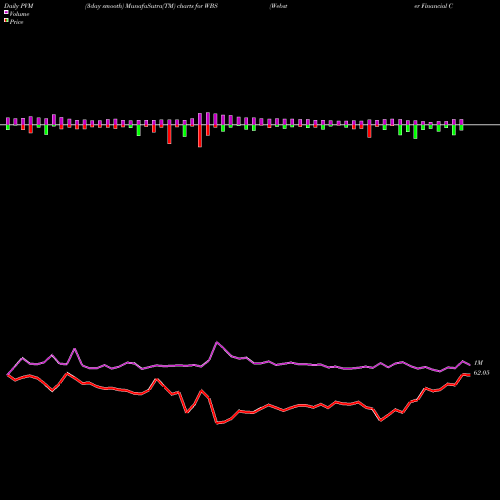Click the '1M' volume value label
Image resolution: width=500 pixels, height=500 pixels.
(478, 363)
